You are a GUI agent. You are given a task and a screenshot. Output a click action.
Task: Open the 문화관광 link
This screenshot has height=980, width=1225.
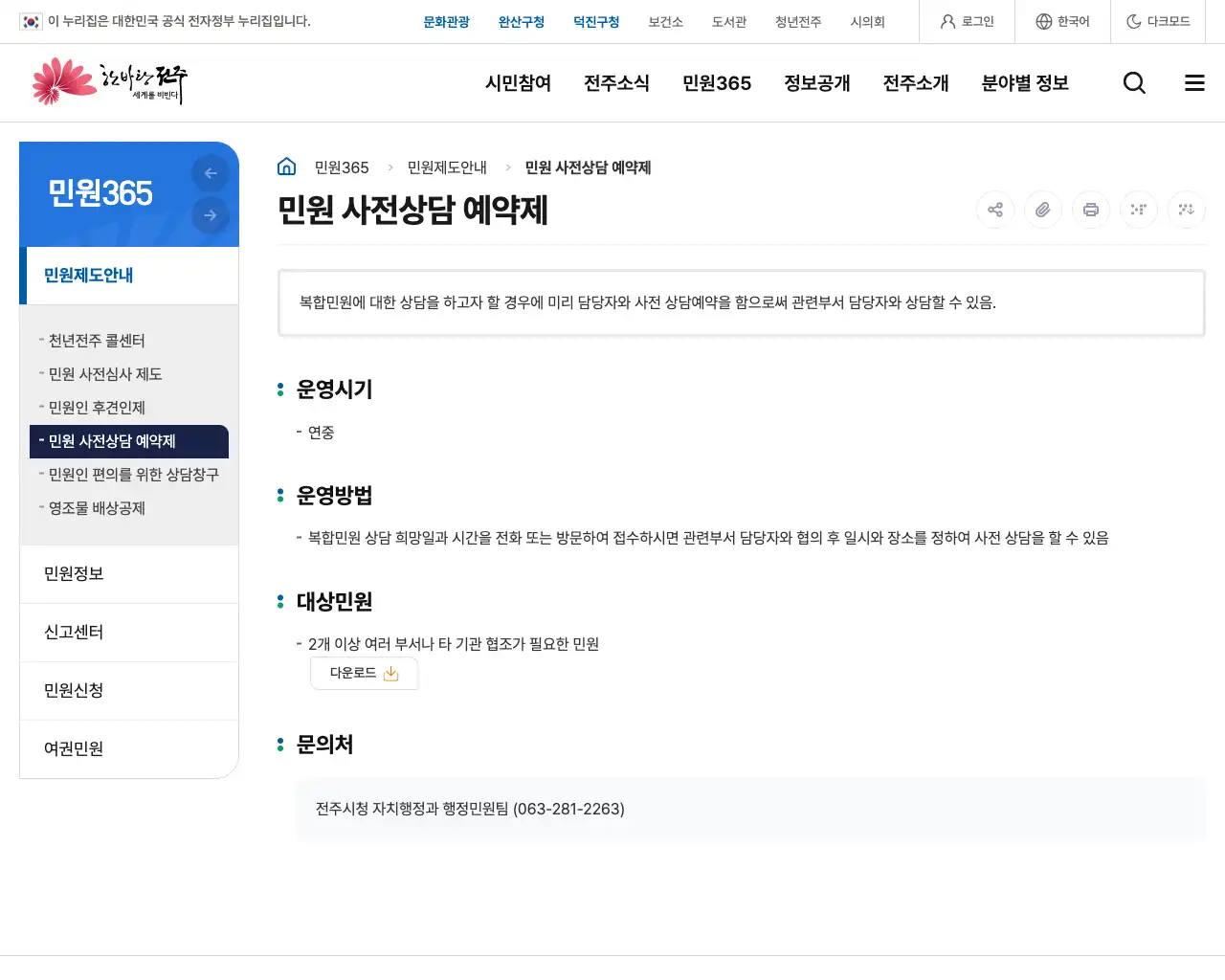point(446,22)
